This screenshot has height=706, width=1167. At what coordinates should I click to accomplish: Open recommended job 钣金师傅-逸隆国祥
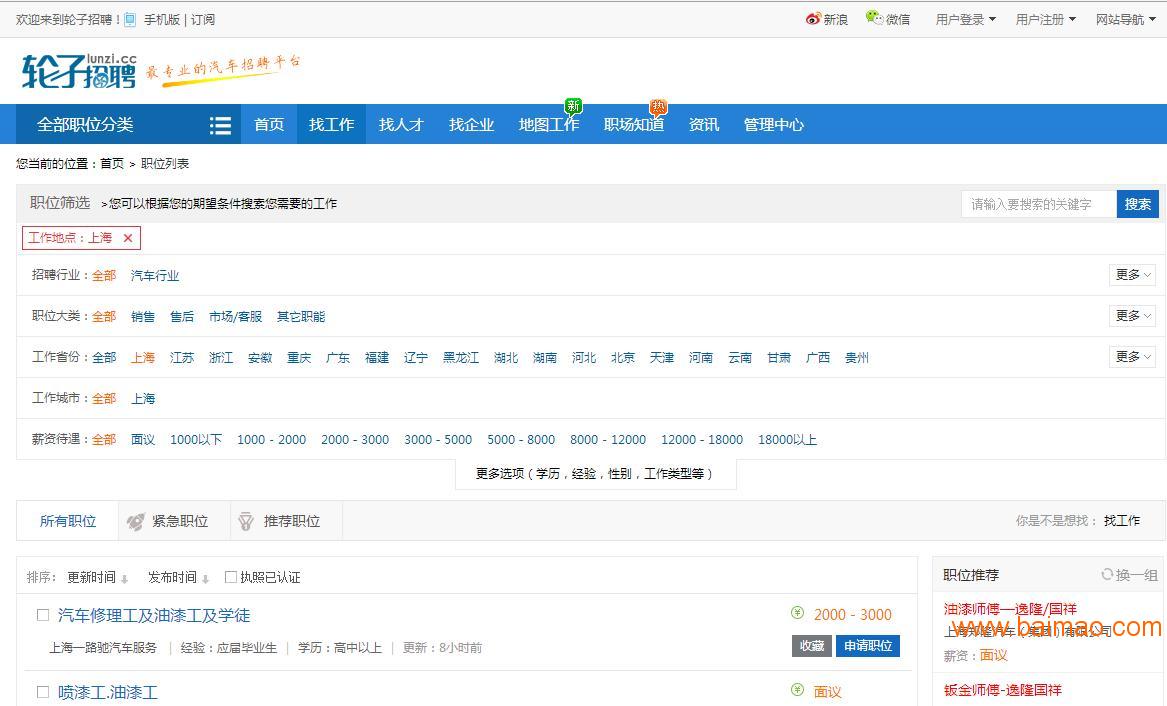click(1003, 690)
